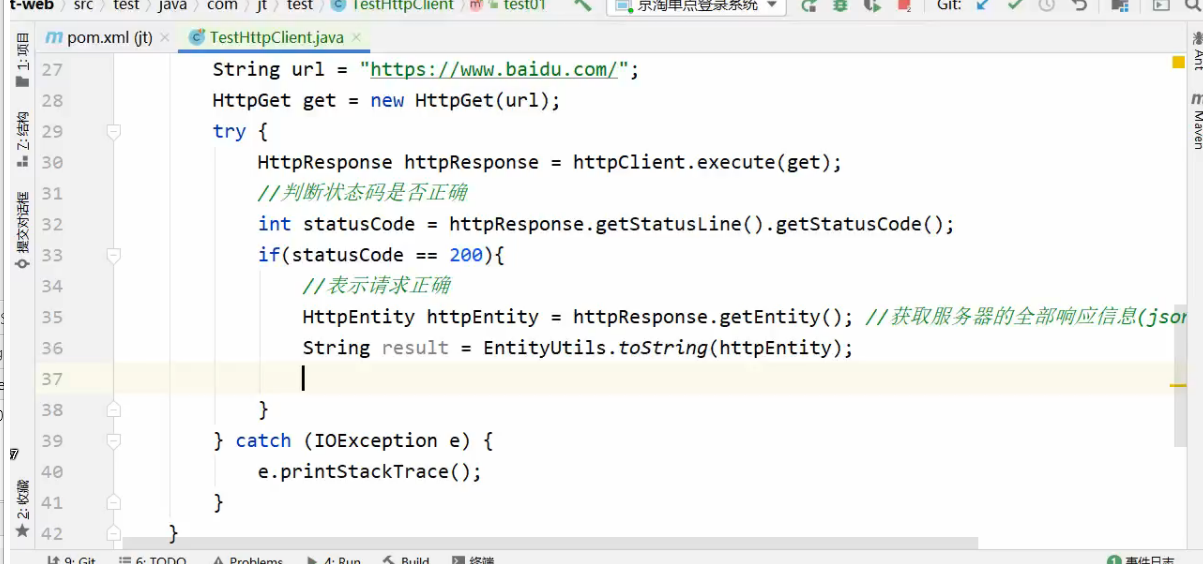
Task: Close the TestHttpClient.java tab
Action: tap(356, 38)
